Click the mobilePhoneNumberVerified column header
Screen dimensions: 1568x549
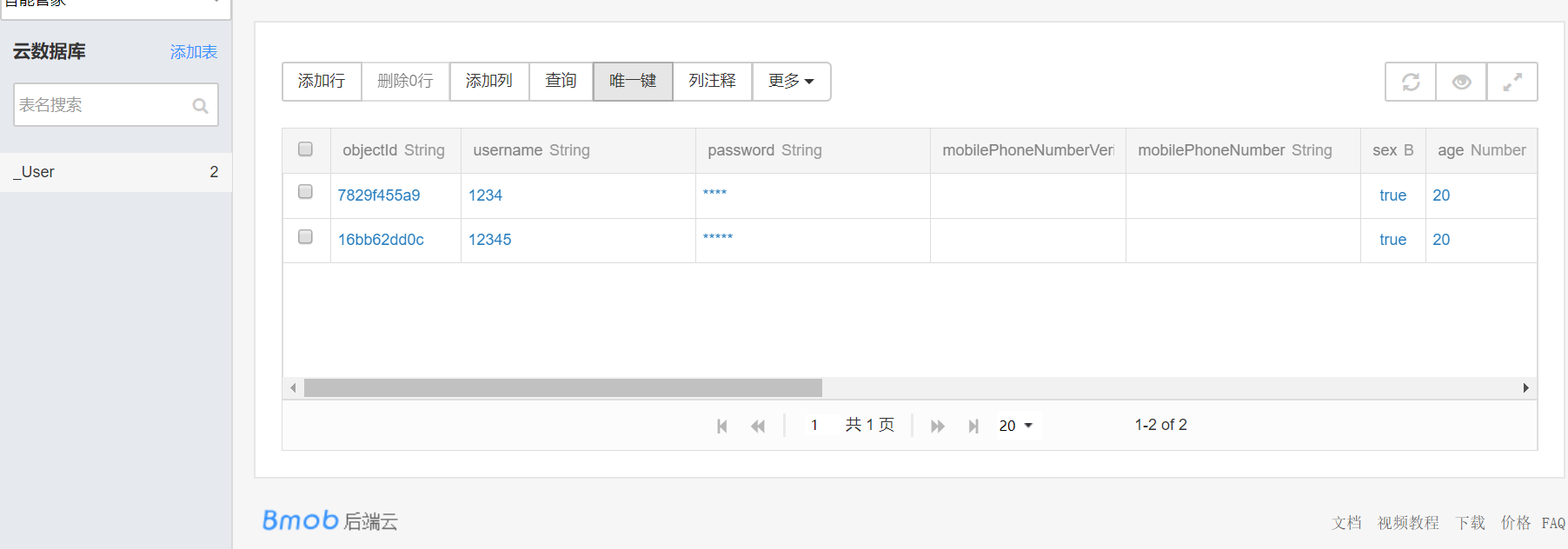(x=1028, y=150)
